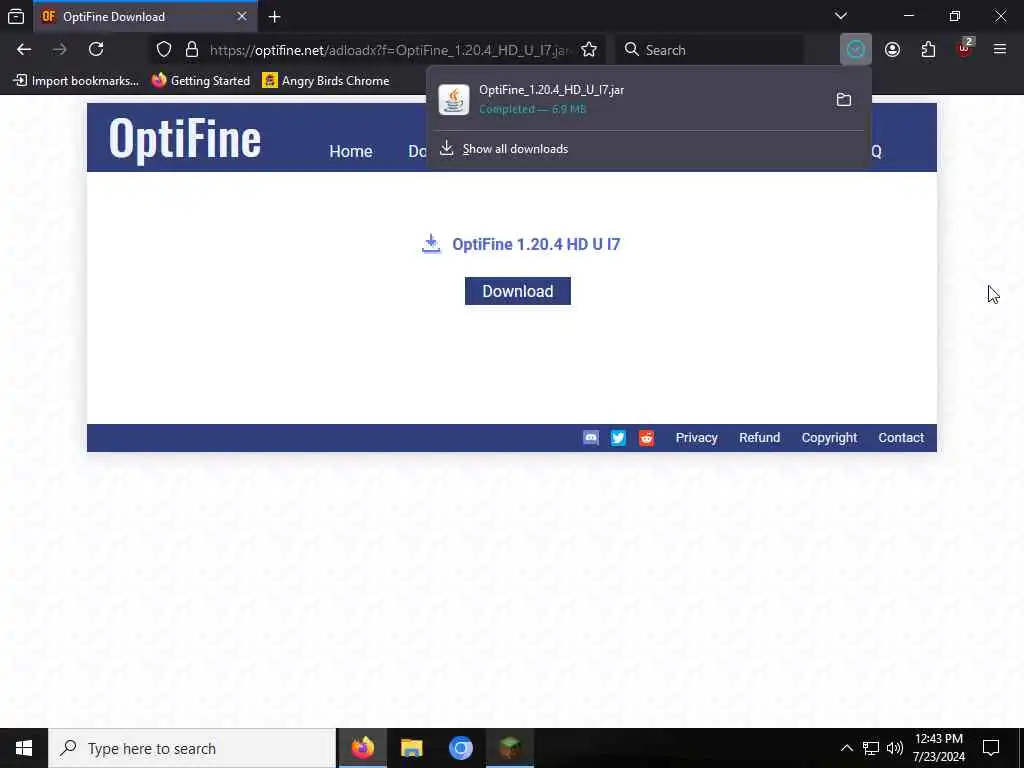The height and width of the screenshot is (768, 1024).
Task: Reload the current page
Action: tap(96, 50)
